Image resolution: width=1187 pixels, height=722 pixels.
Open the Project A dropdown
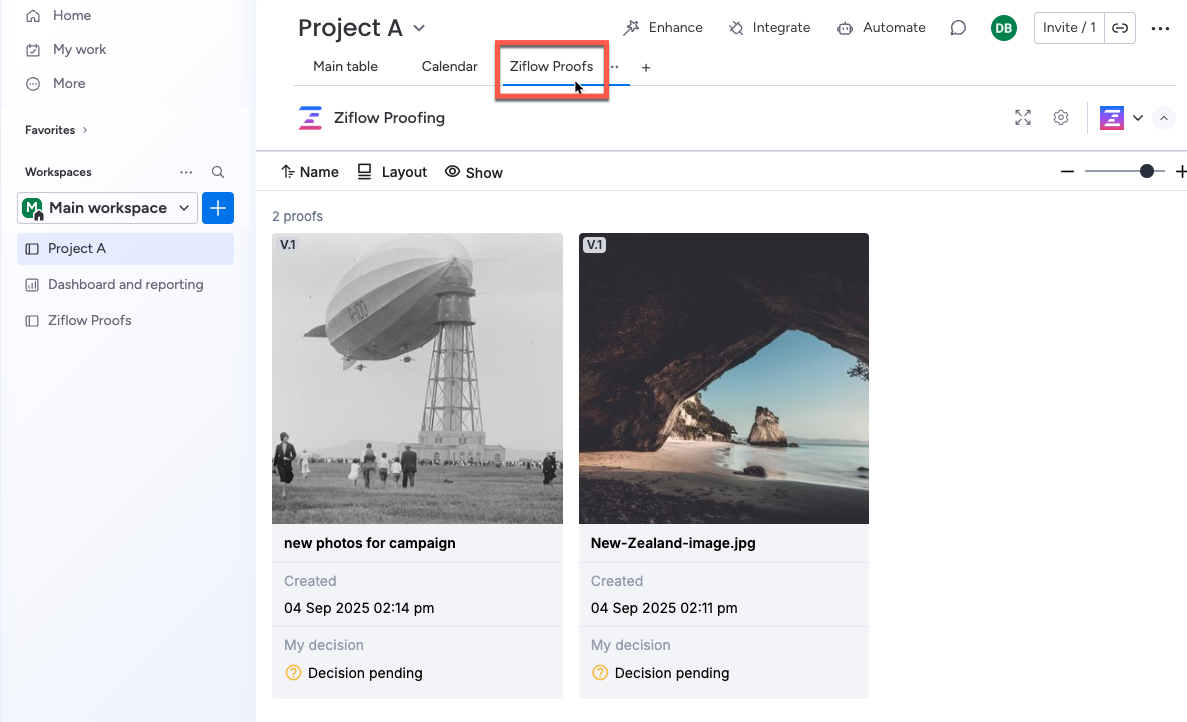418,28
